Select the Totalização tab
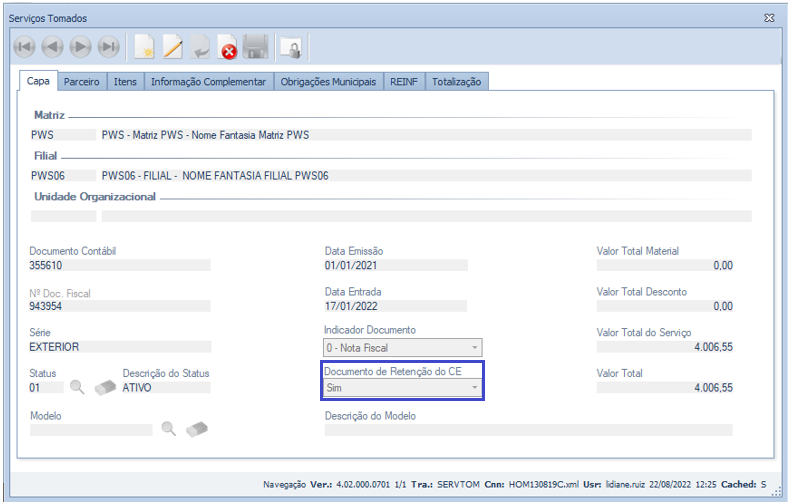792x504 pixels. [456, 82]
